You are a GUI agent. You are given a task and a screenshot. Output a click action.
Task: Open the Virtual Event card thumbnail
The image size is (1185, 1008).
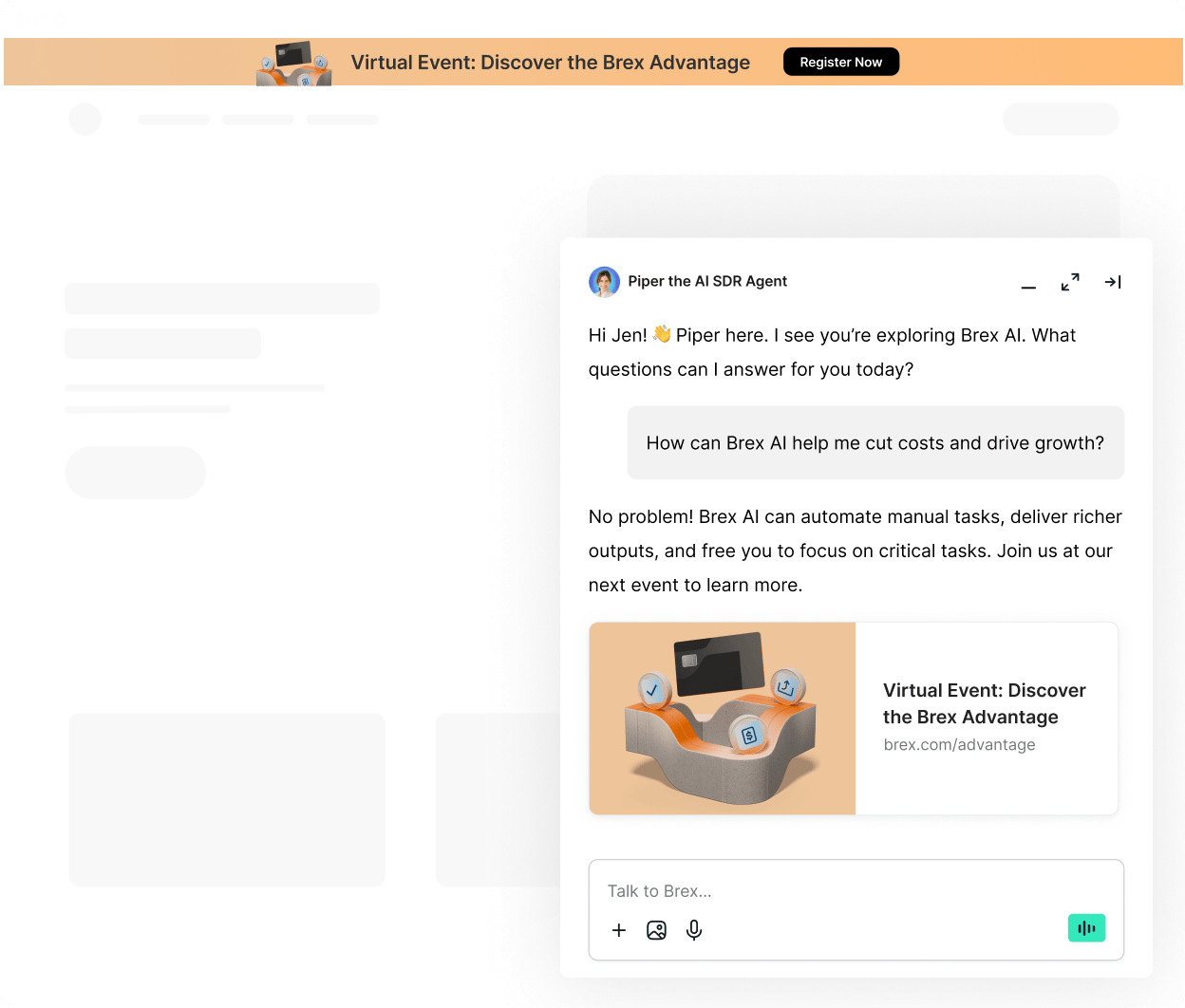723,719
